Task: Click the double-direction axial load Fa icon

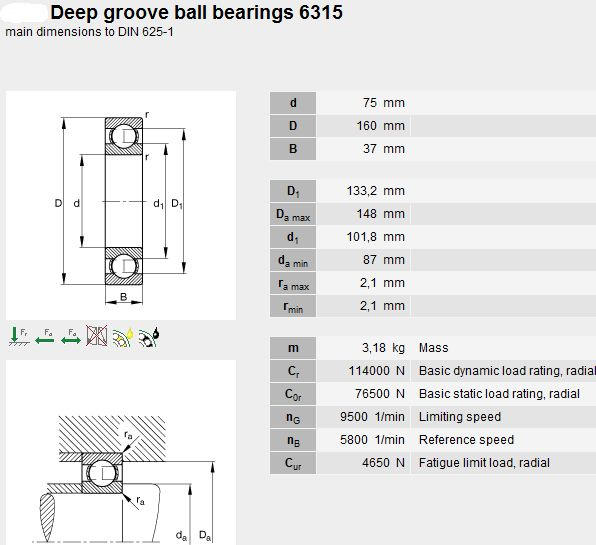Action: (71, 336)
